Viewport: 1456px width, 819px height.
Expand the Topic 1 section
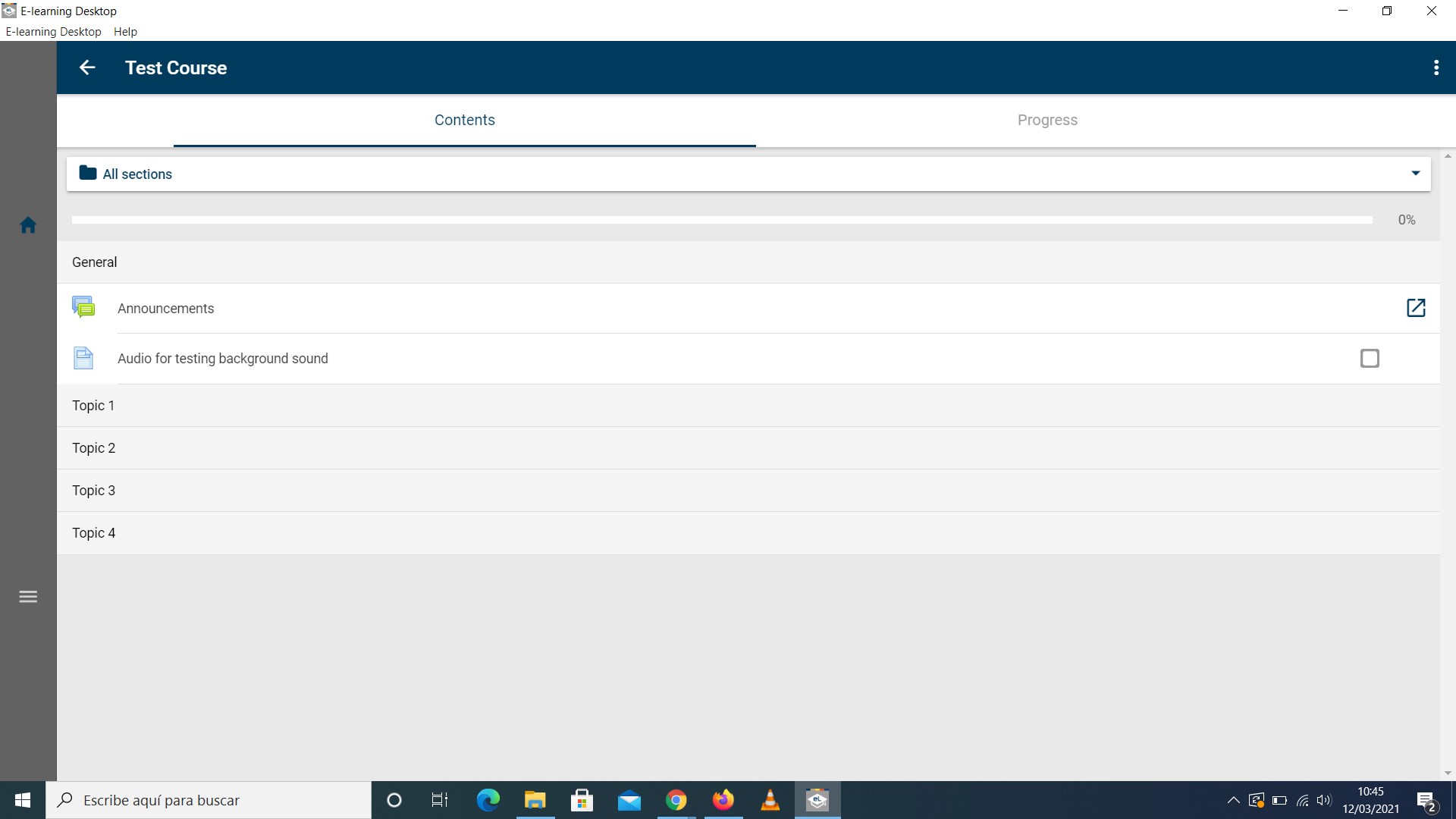[x=93, y=406]
